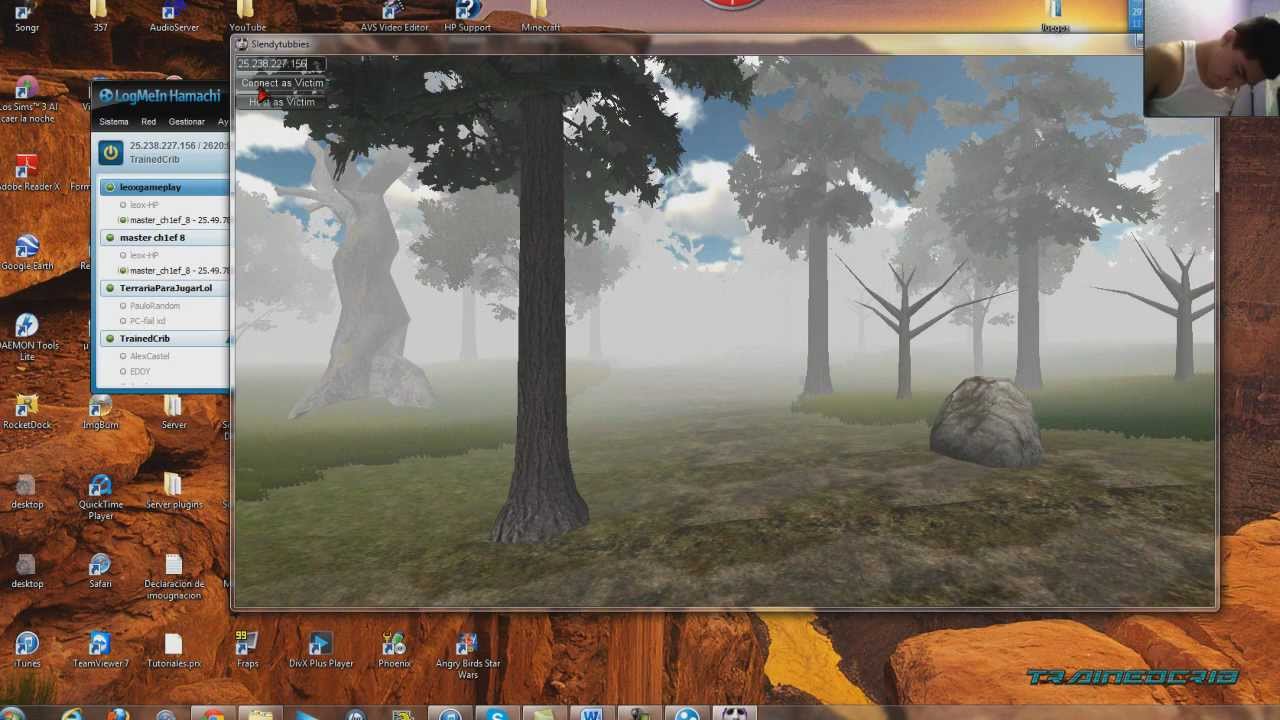The width and height of the screenshot is (1280, 720).
Task: Open Google Chrome from the taskbar
Action: point(213,713)
